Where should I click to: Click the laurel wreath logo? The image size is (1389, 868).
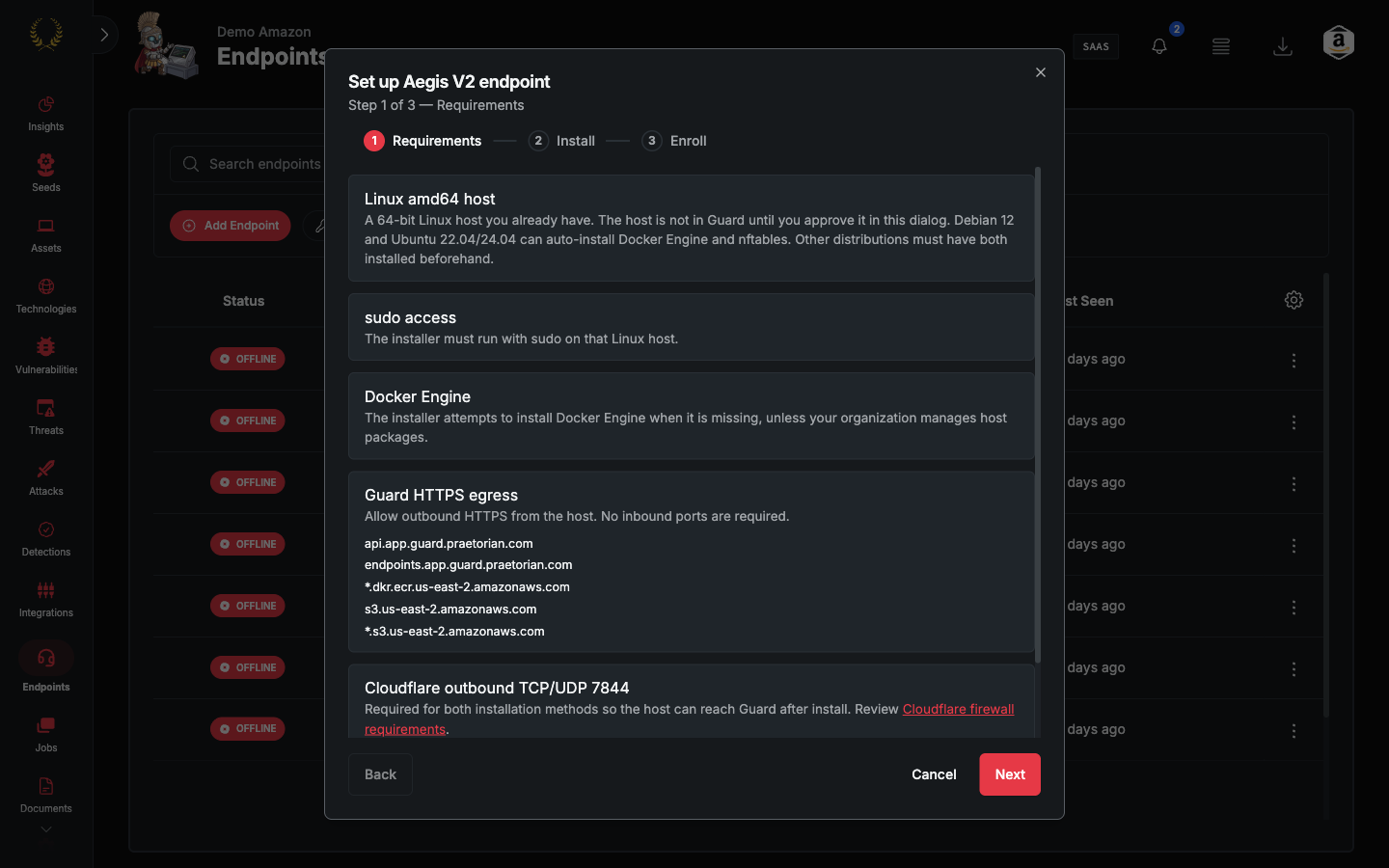tap(45, 35)
